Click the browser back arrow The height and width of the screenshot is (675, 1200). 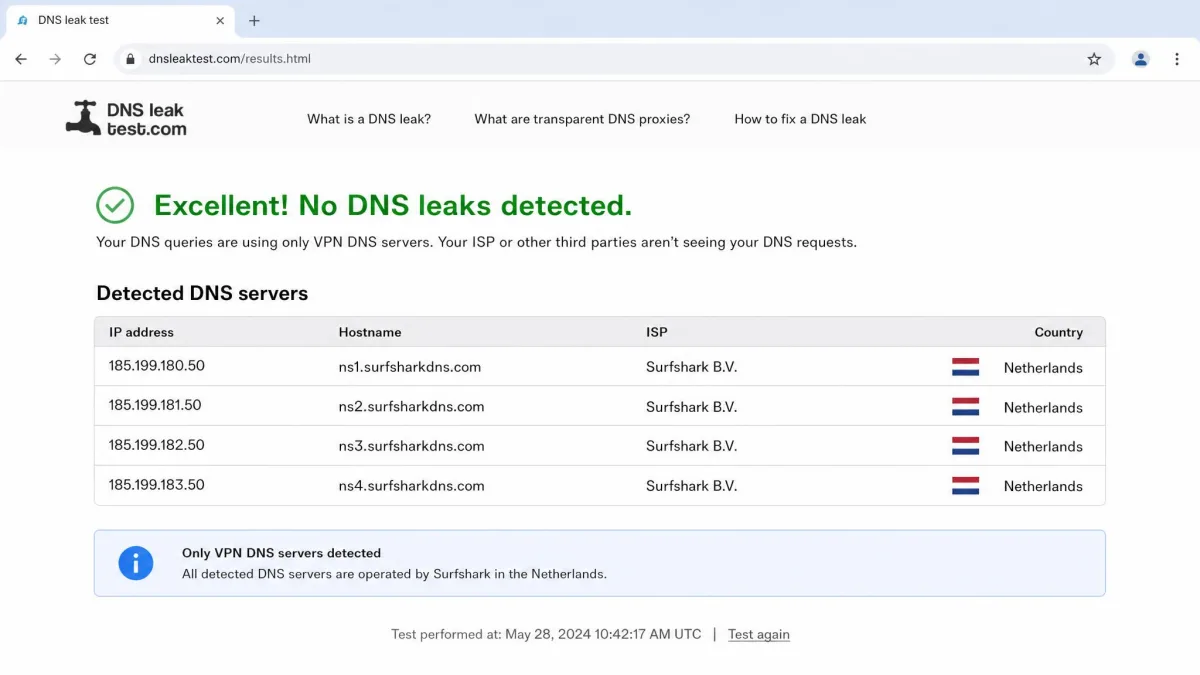pos(21,59)
